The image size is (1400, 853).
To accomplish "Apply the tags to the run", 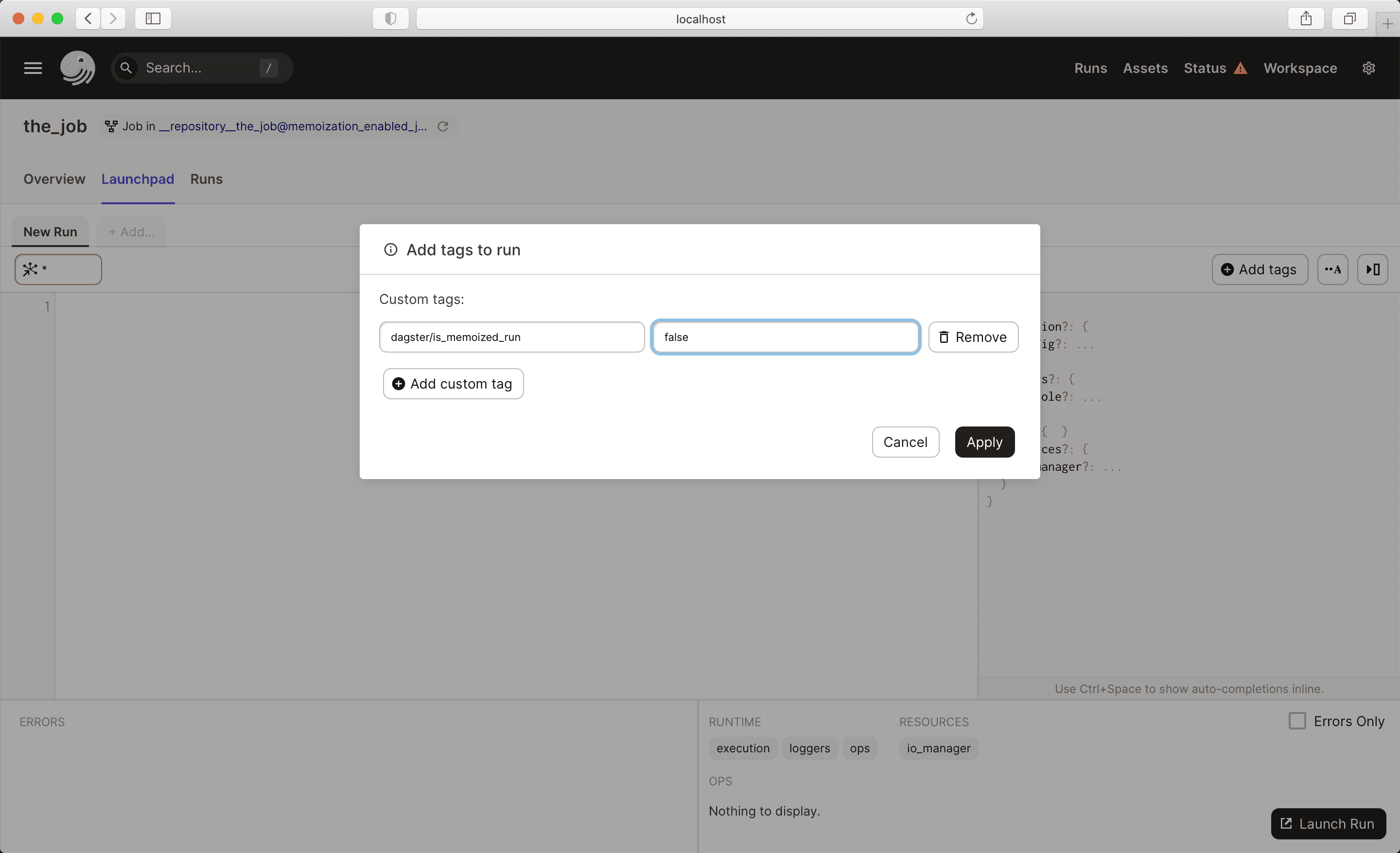I will click(x=984, y=442).
